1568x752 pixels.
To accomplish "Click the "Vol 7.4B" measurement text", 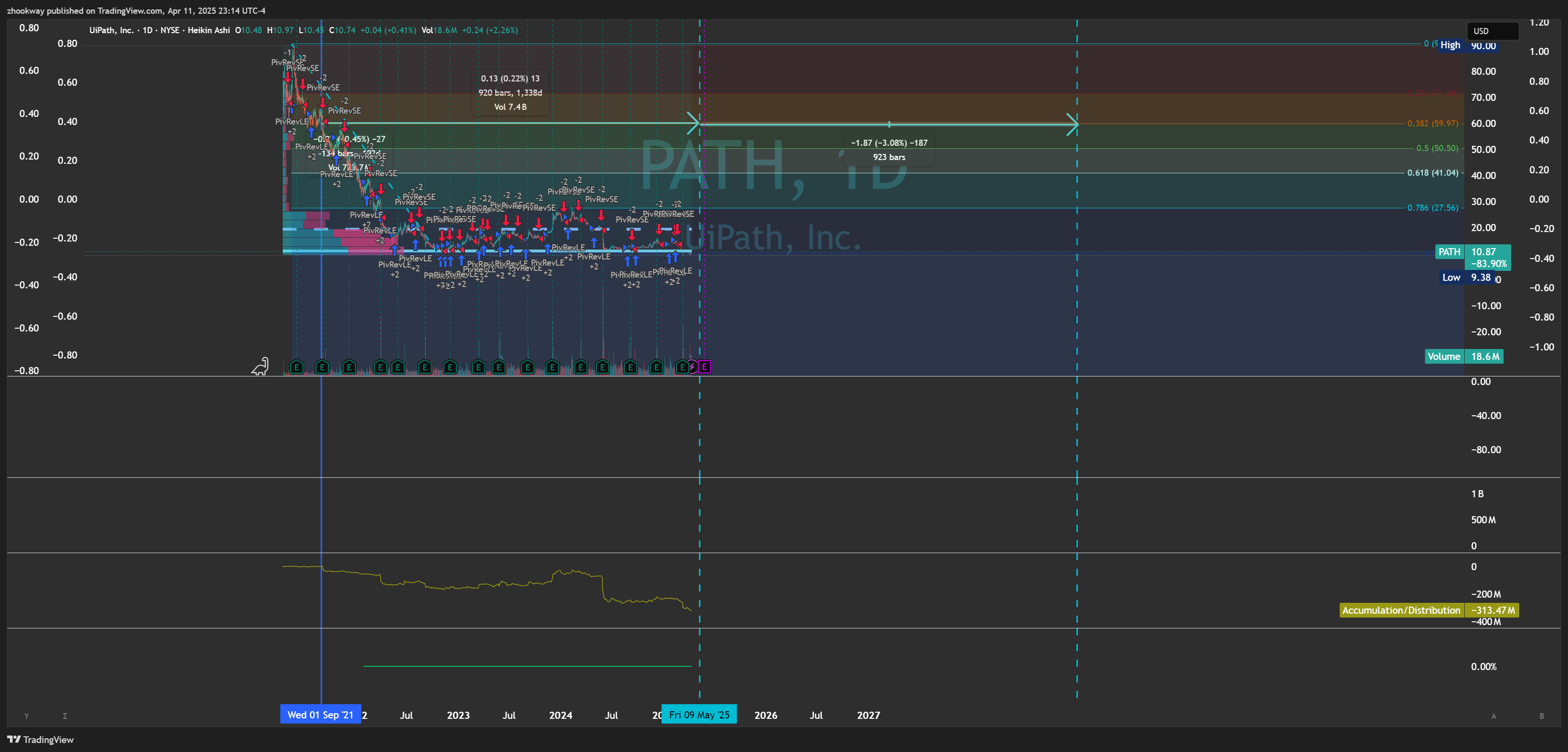I will click(x=510, y=107).
